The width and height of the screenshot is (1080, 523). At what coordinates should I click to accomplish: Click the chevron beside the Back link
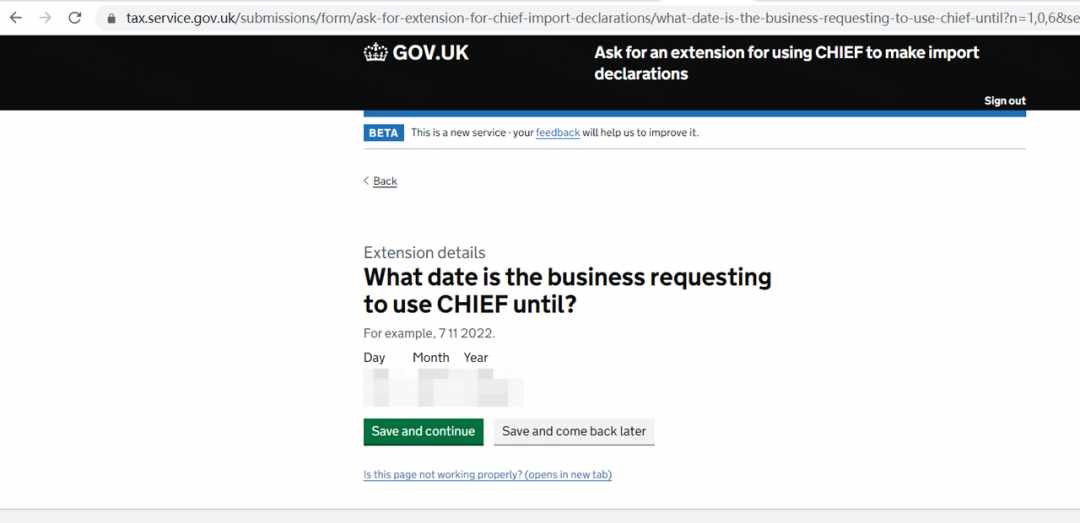(366, 181)
